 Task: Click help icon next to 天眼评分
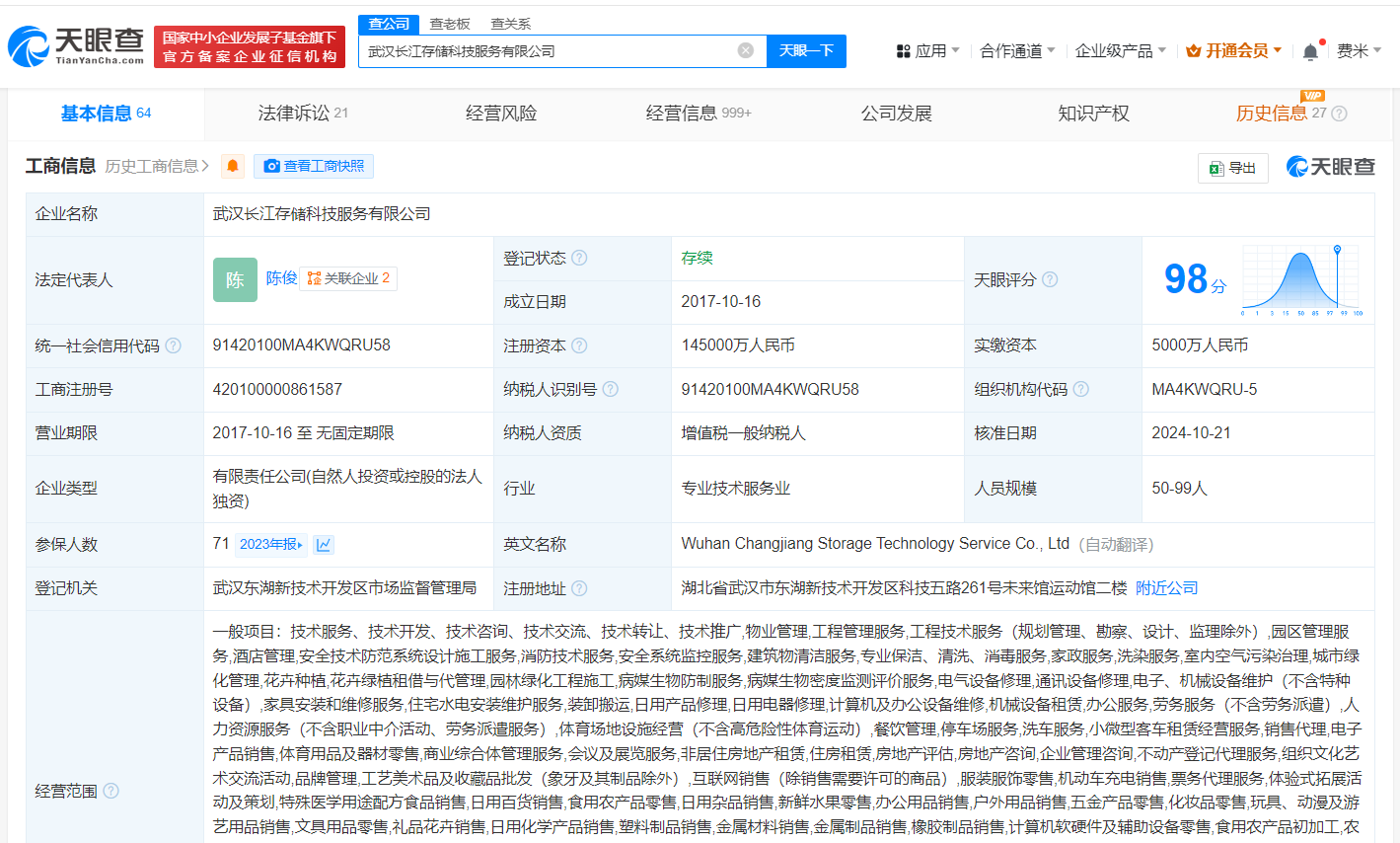pyautogui.click(x=1050, y=279)
